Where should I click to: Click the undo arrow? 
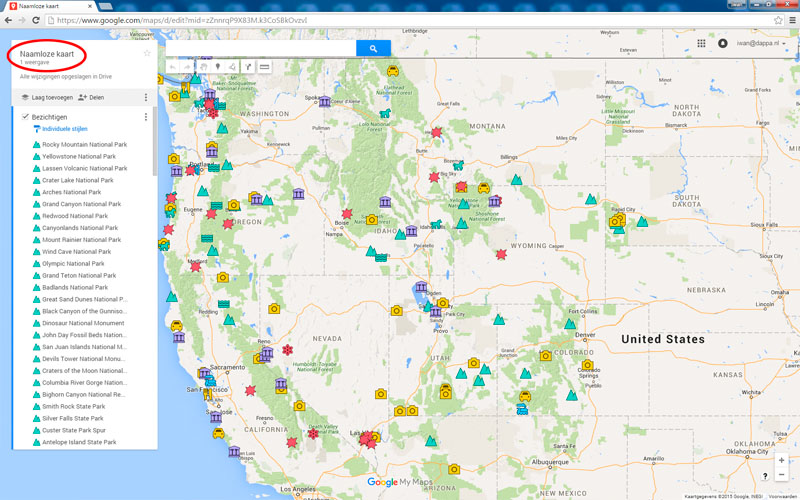coord(172,67)
